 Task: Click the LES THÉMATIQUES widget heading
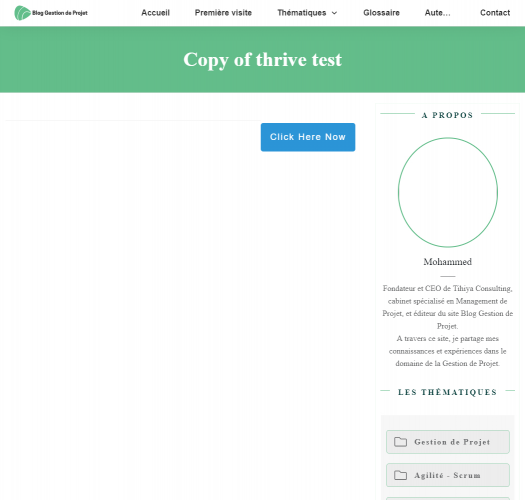point(448,392)
